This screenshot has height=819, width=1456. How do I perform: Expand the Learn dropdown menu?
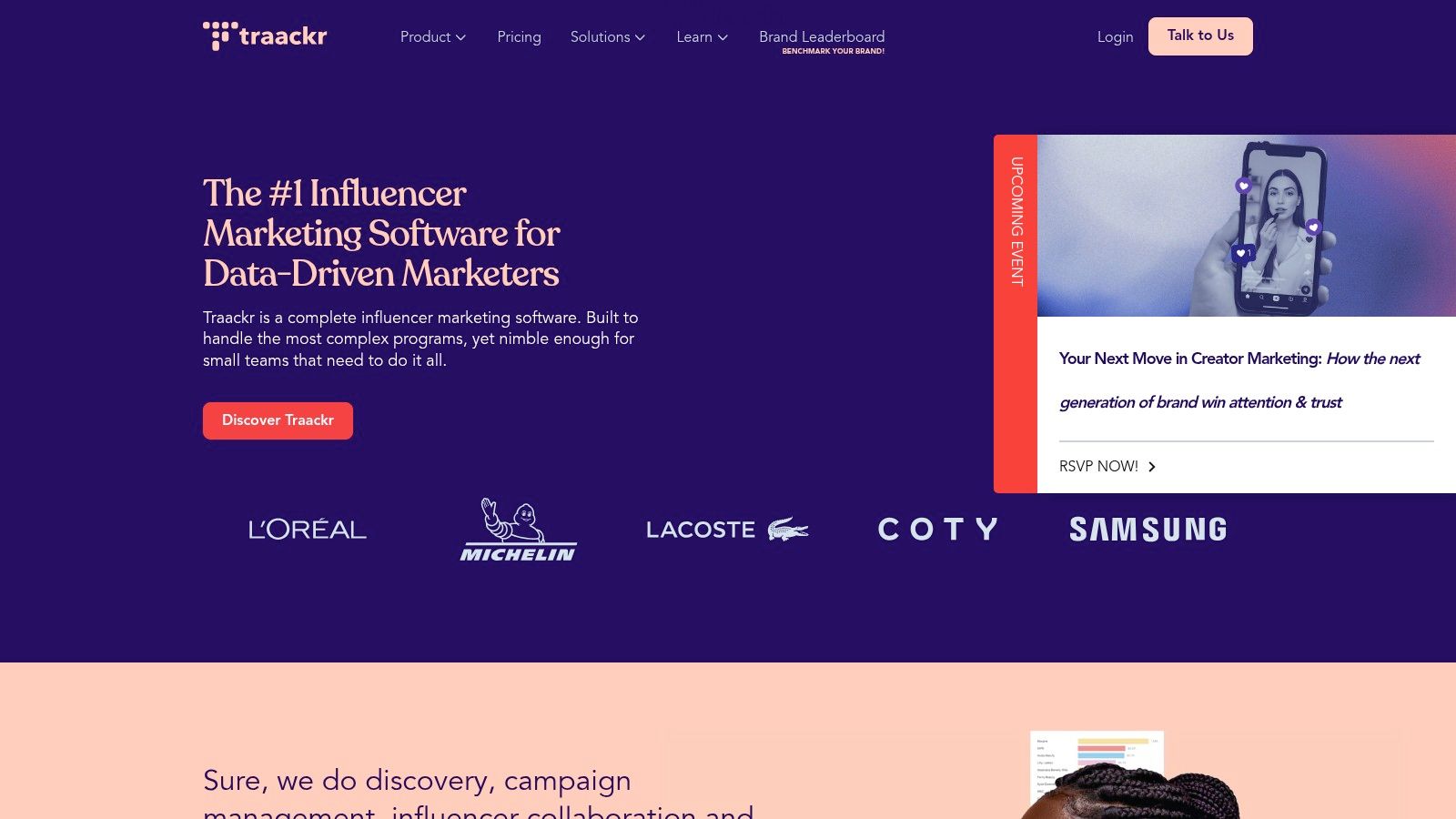pyautogui.click(x=703, y=37)
